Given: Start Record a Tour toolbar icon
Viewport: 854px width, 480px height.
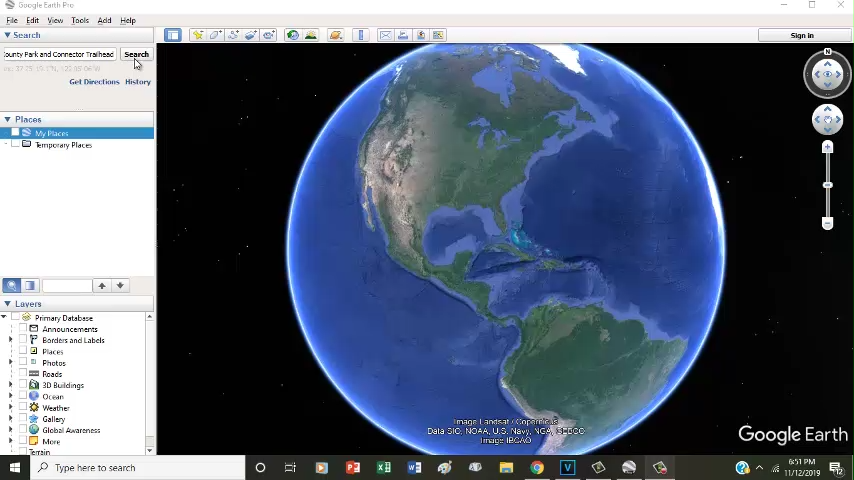Looking at the screenshot, I should point(269,35).
